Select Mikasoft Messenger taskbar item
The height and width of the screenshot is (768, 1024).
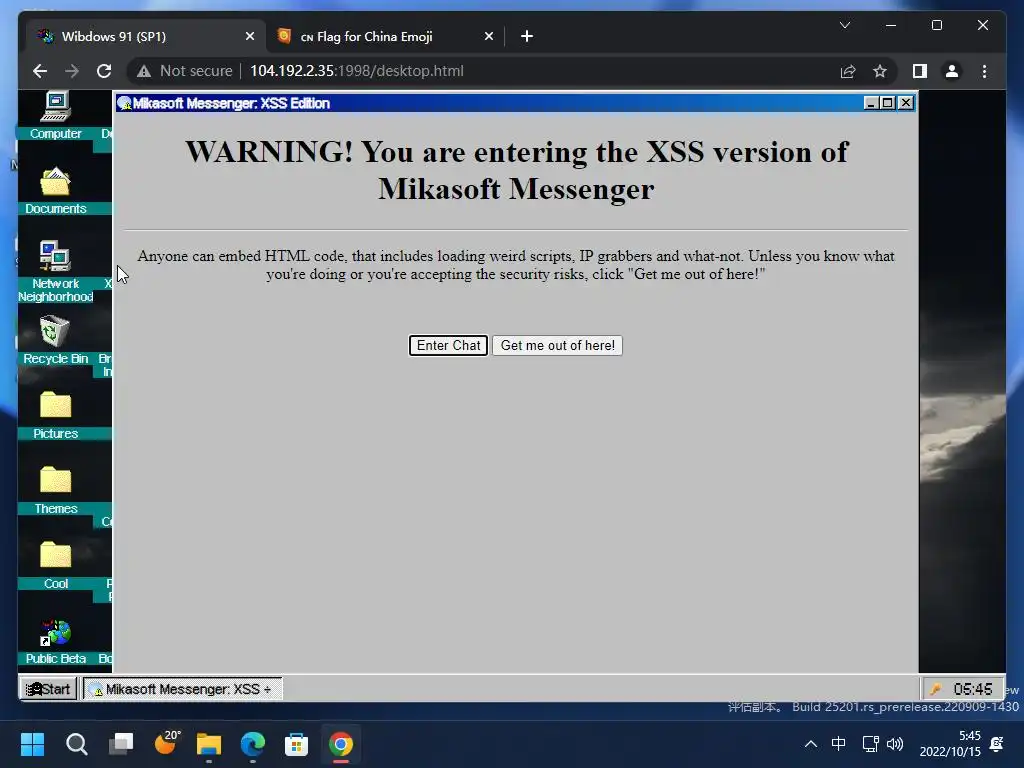pos(183,689)
